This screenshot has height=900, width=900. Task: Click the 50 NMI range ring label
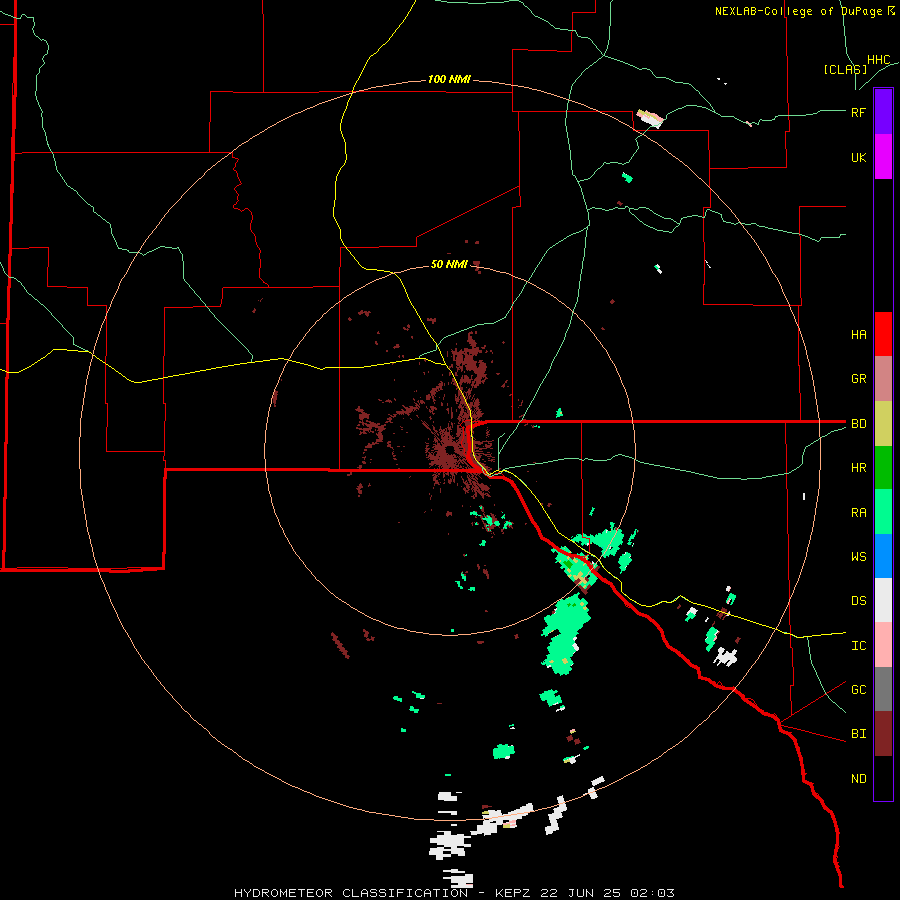point(449,264)
